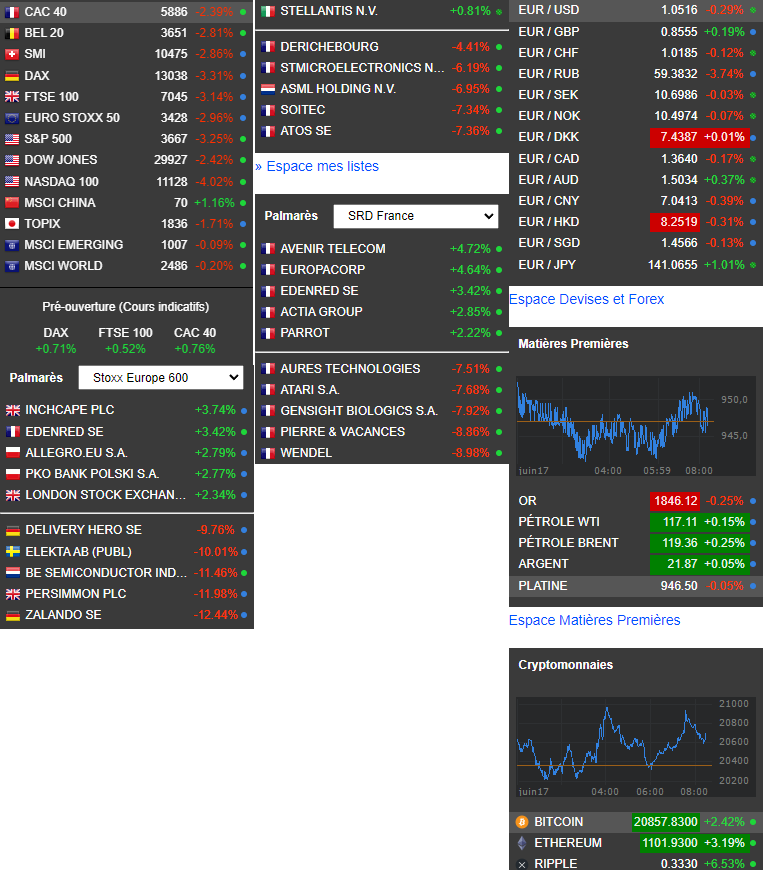Click the Ripple logo icon
Viewport: 766px width, 871px height.
tap(522, 864)
